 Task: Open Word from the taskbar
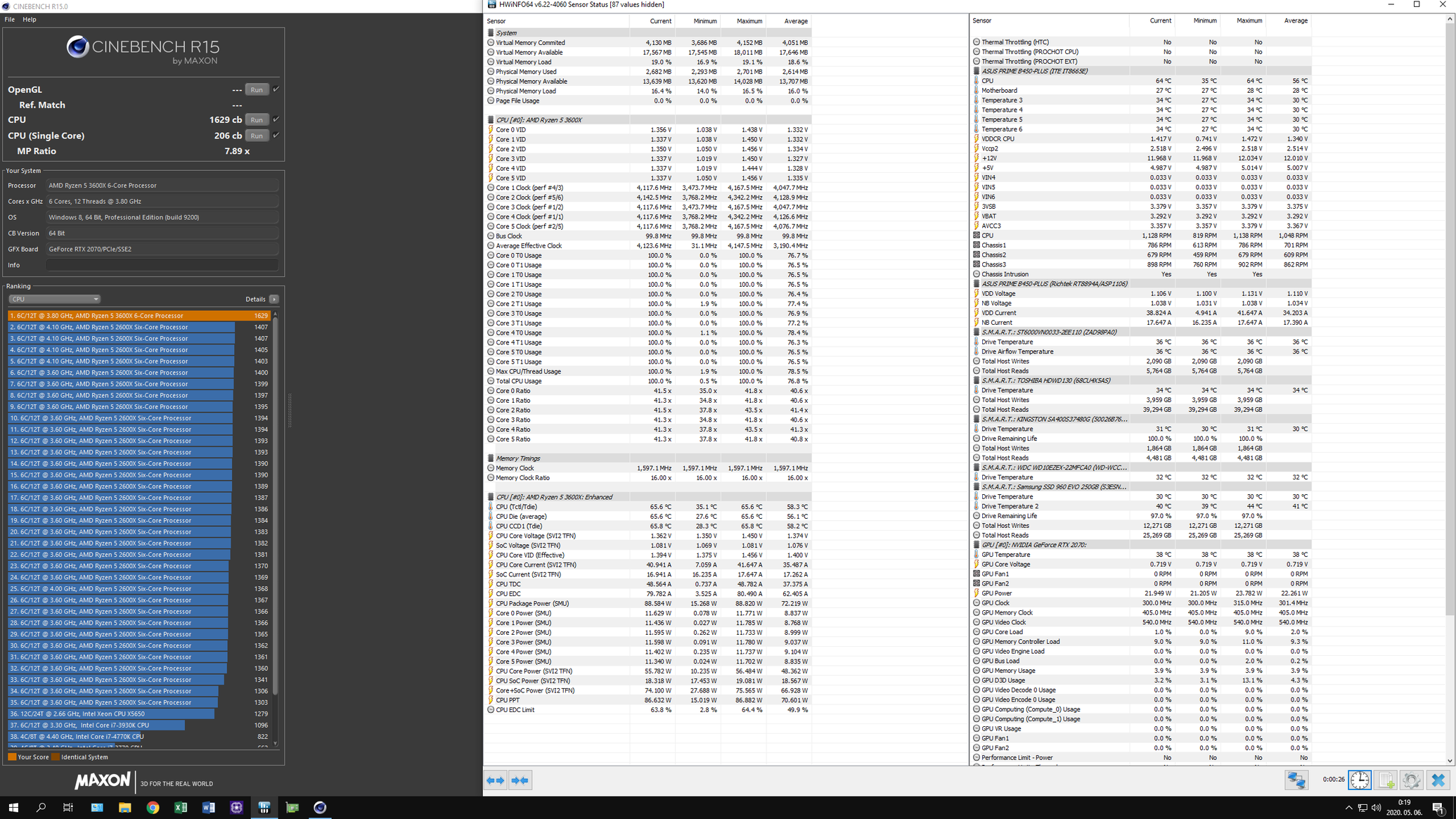209,808
